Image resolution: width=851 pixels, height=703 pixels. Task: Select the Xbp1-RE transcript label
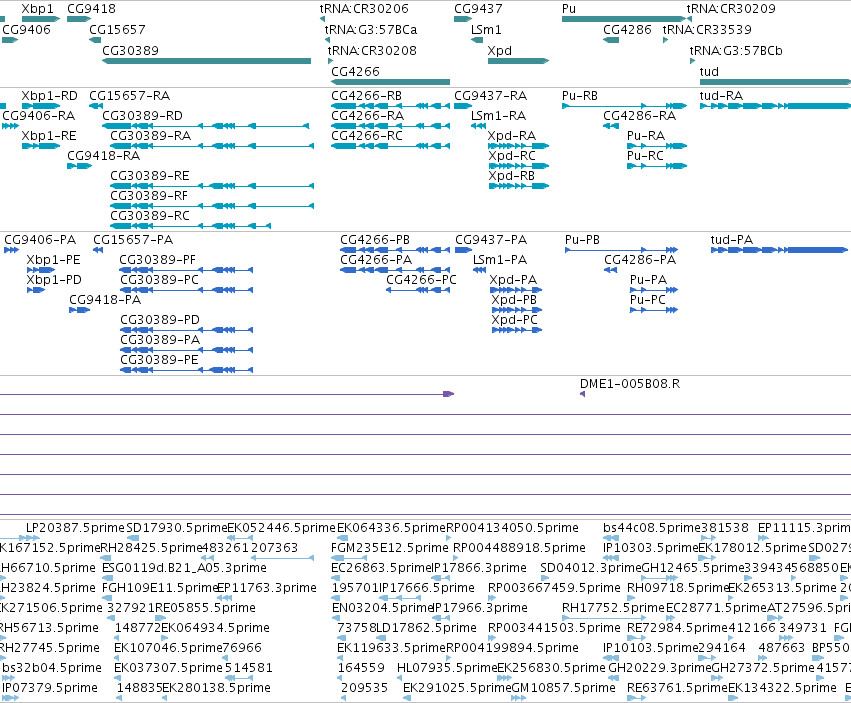(49, 136)
